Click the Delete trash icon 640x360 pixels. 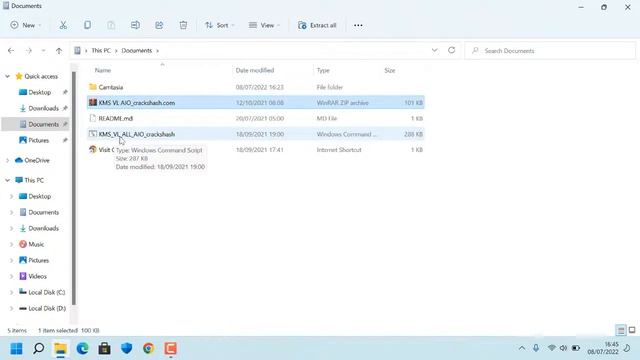(183, 25)
